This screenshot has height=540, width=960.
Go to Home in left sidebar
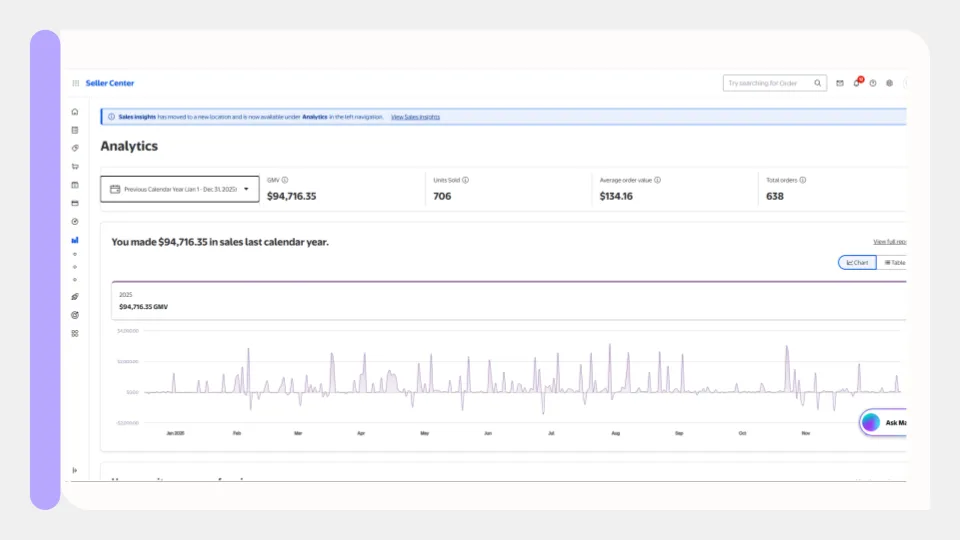[75, 112]
